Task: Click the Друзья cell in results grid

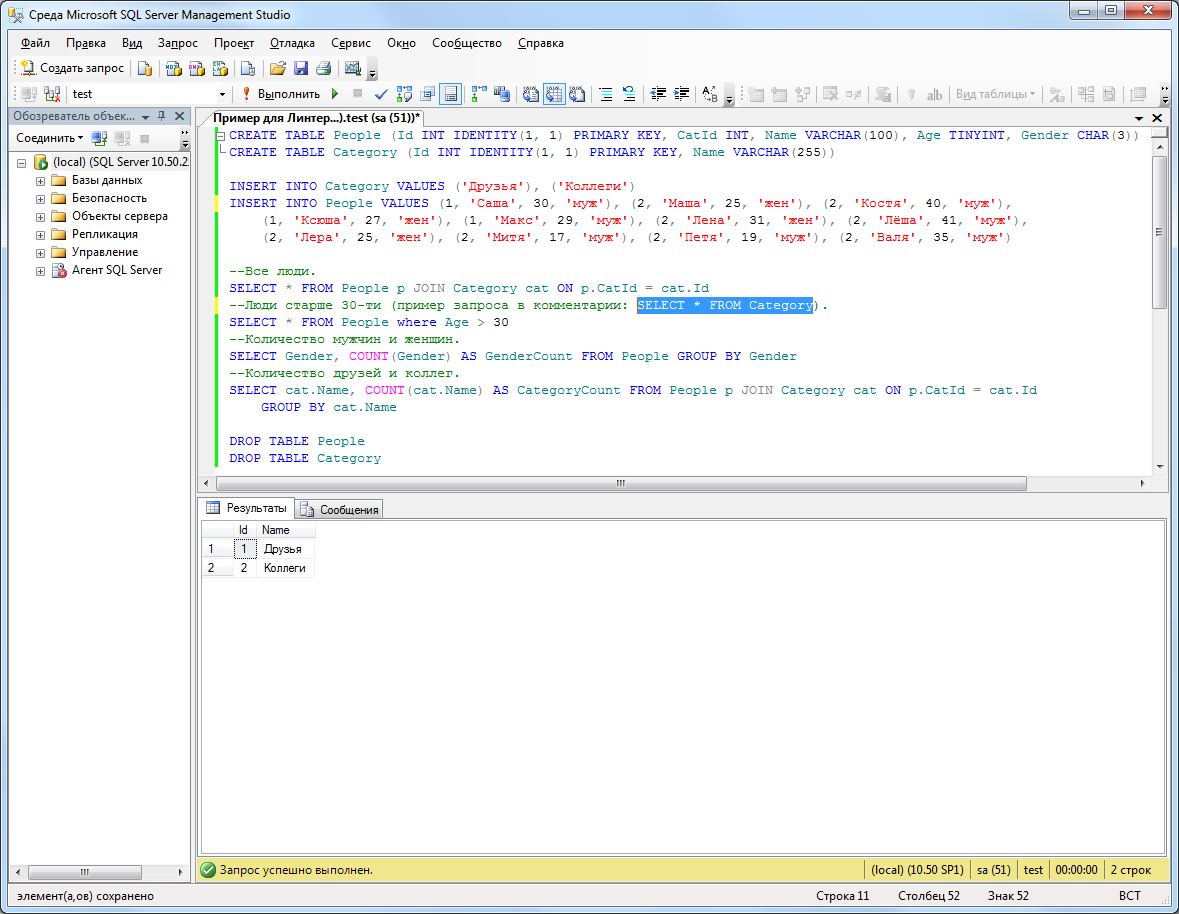Action: pos(284,549)
